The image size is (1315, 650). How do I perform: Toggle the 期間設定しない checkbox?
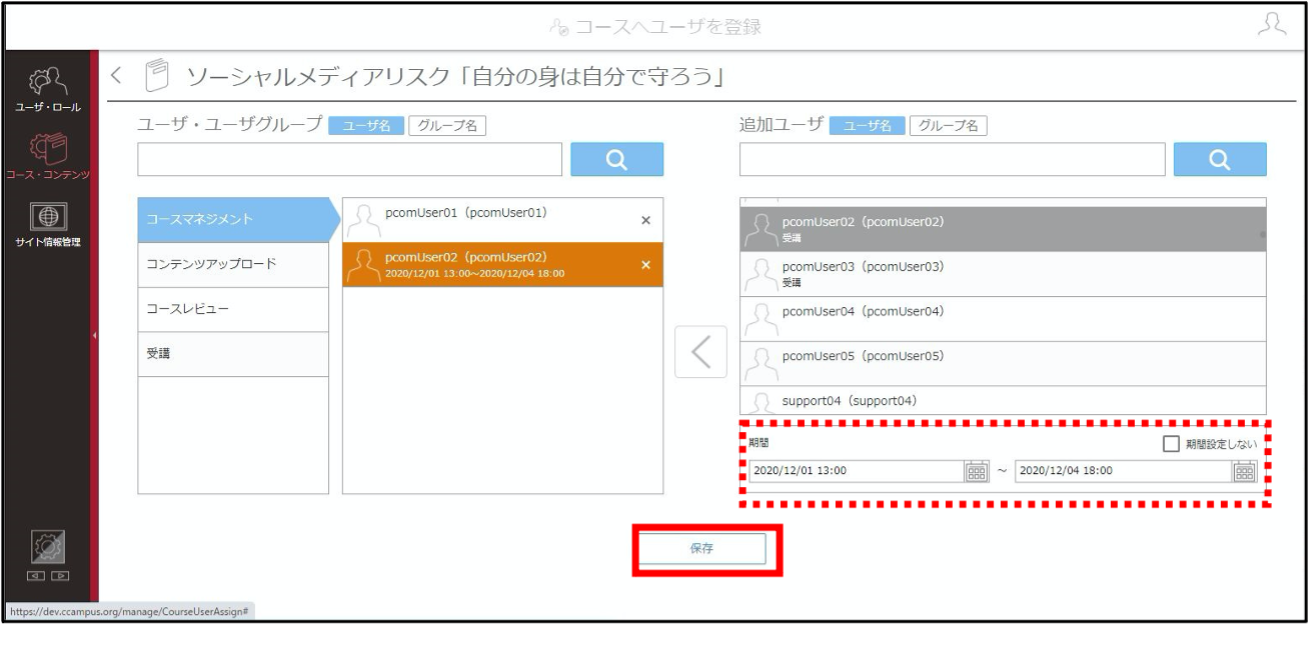tap(1171, 444)
